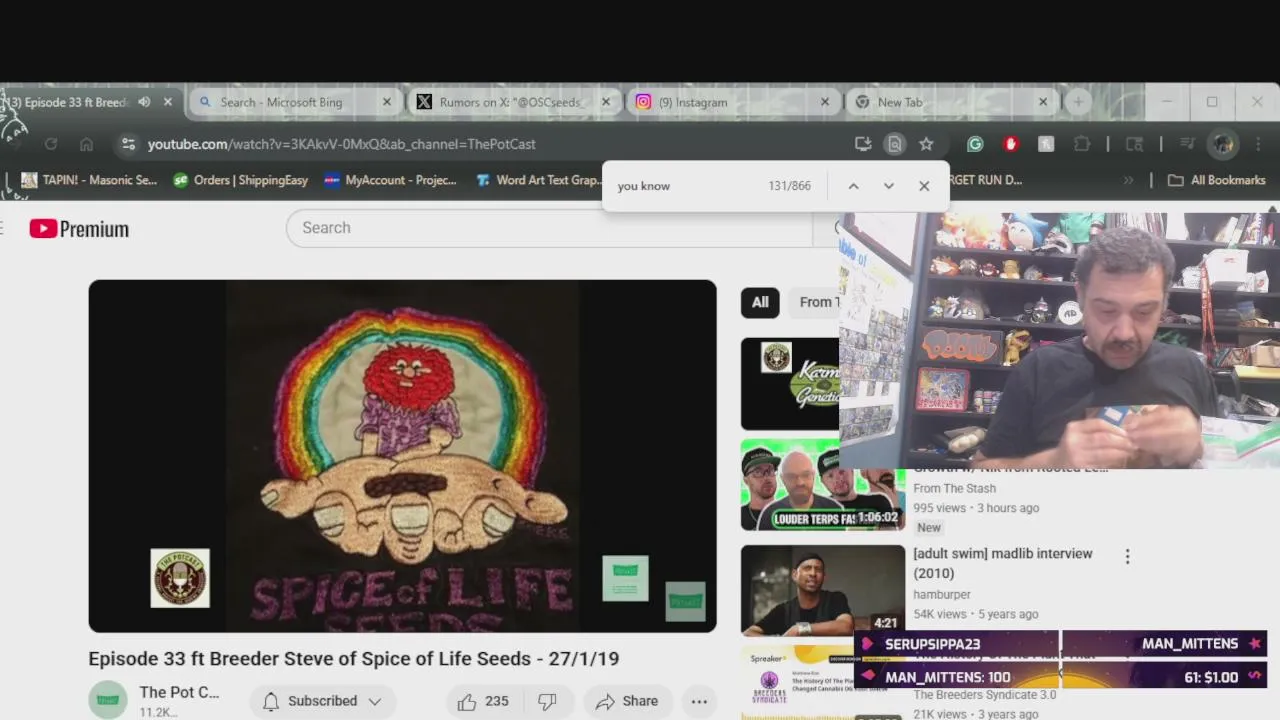Image resolution: width=1280 pixels, height=720 pixels.
Task: Open The Pot C... channel name link
Action: pyautogui.click(x=179, y=692)
